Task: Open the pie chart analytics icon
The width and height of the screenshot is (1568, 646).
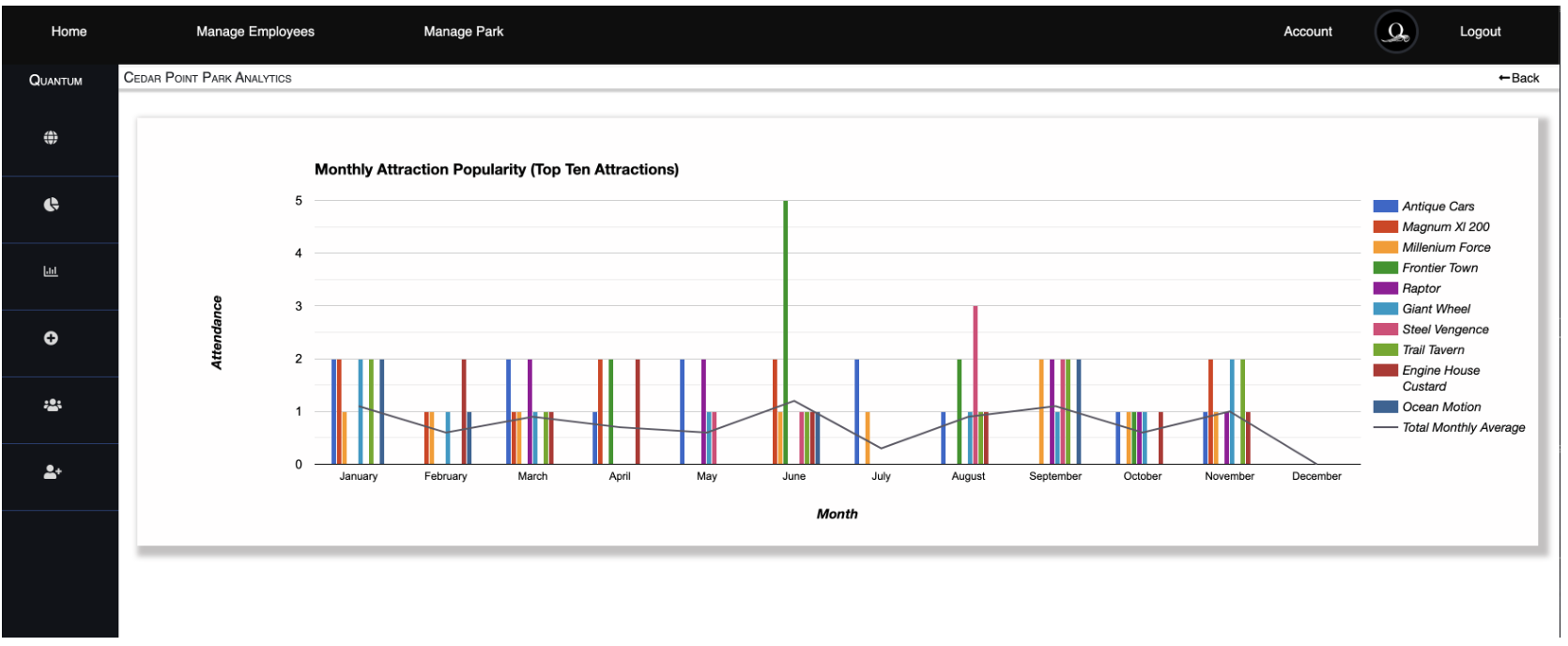Action: tap(51, 205)
